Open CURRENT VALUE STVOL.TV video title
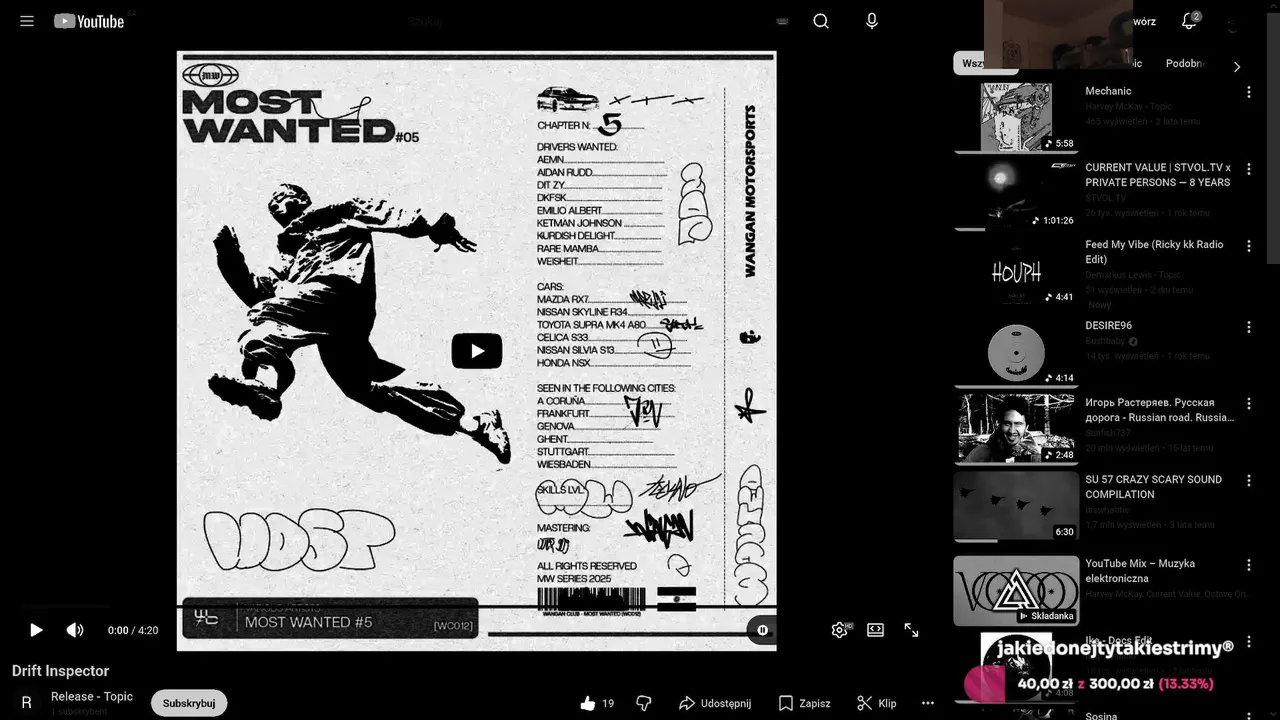Image resolution: width=1280 pixels, height=720 pixels. [x=1158, y=175]
